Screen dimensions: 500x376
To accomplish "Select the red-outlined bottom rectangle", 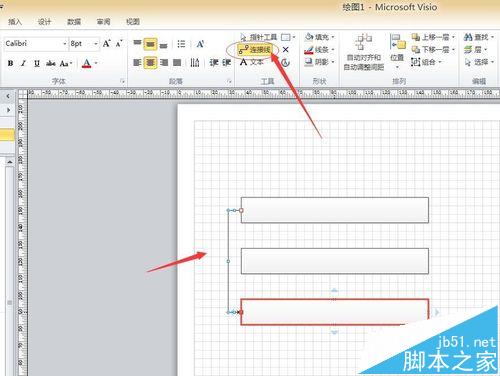I will point(335,312).
